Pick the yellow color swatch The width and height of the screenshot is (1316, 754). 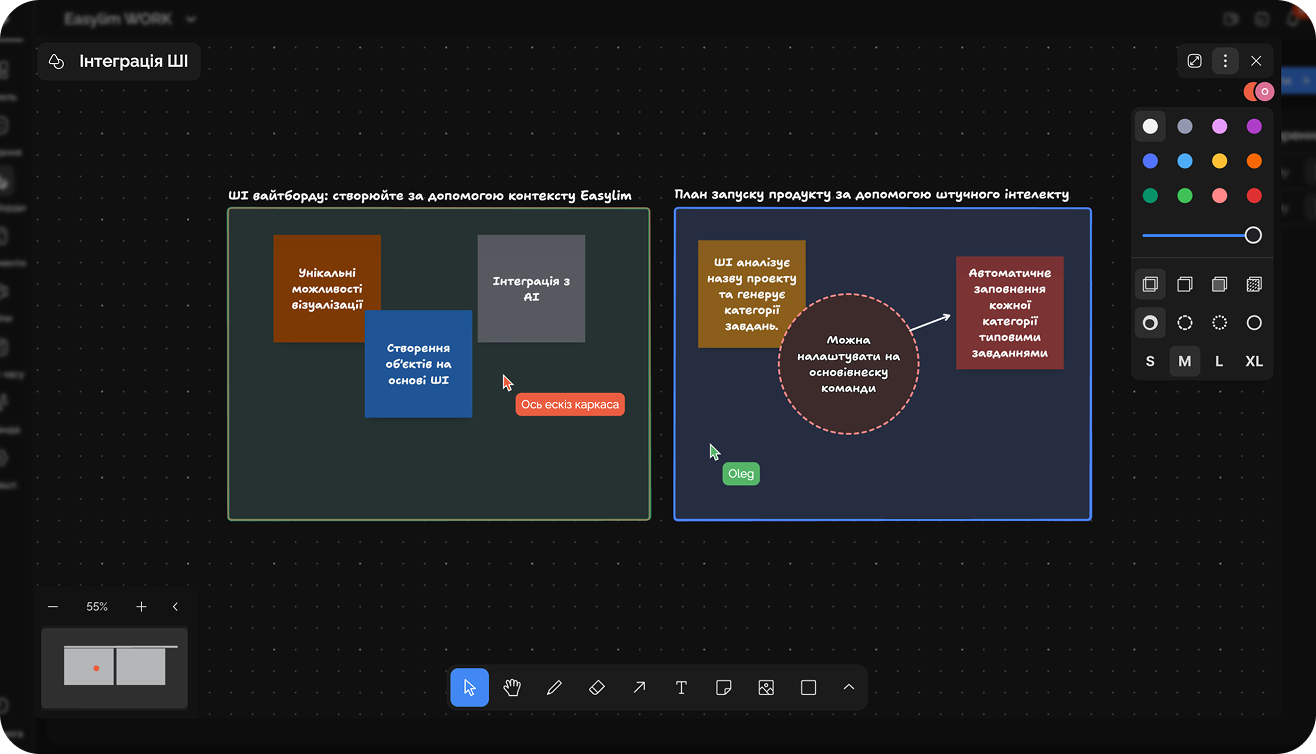(x=1219, y=161)
